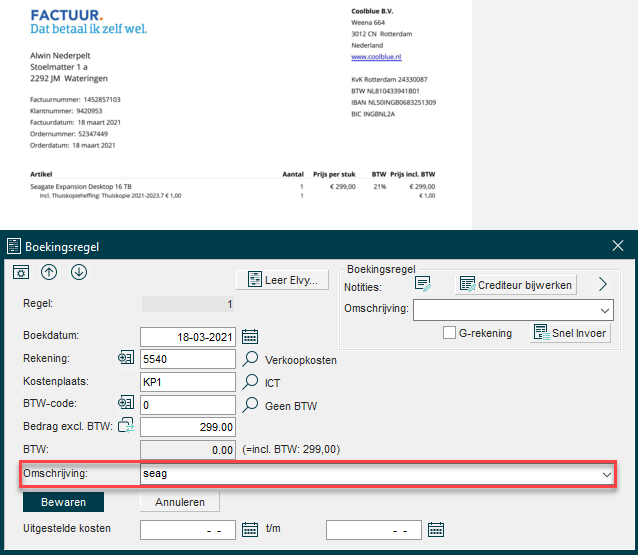Screen dimensions: 638x555
Task: Click the 'Coolblue B.V.' company name
Action: [372, 11]
